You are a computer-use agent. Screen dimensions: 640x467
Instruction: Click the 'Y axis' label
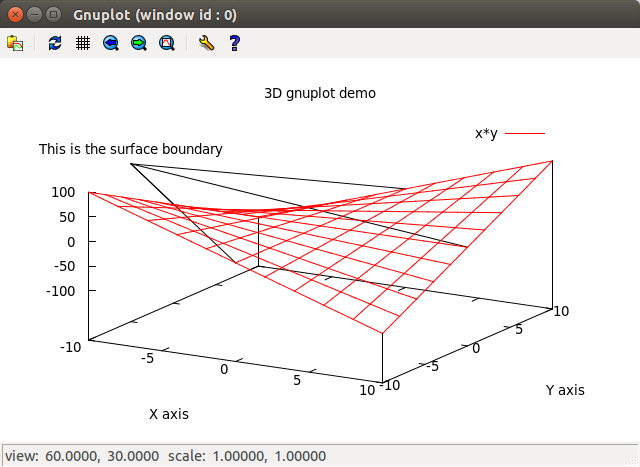564,390
